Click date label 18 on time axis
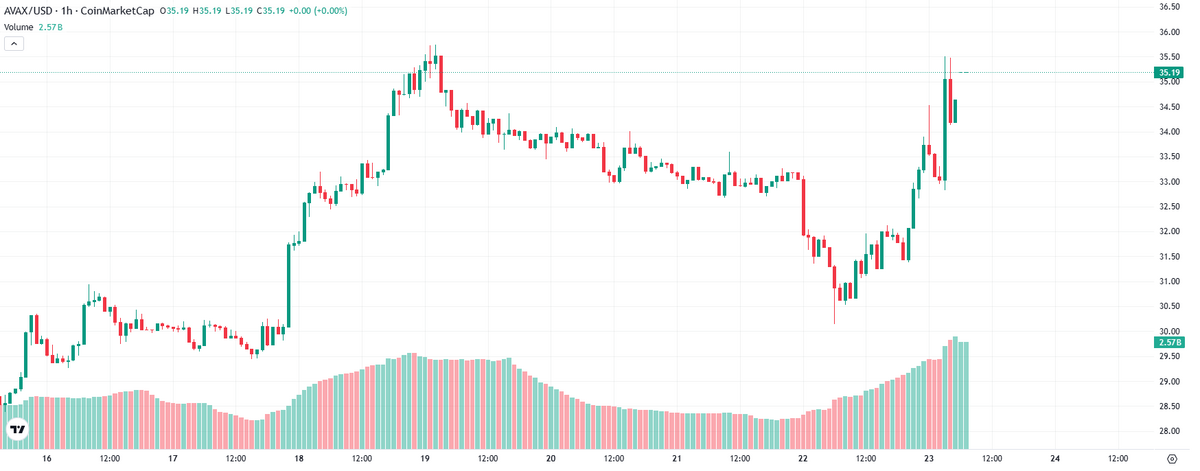Image resolution: width=1200 pixels, height=471 pixels. 299,459
